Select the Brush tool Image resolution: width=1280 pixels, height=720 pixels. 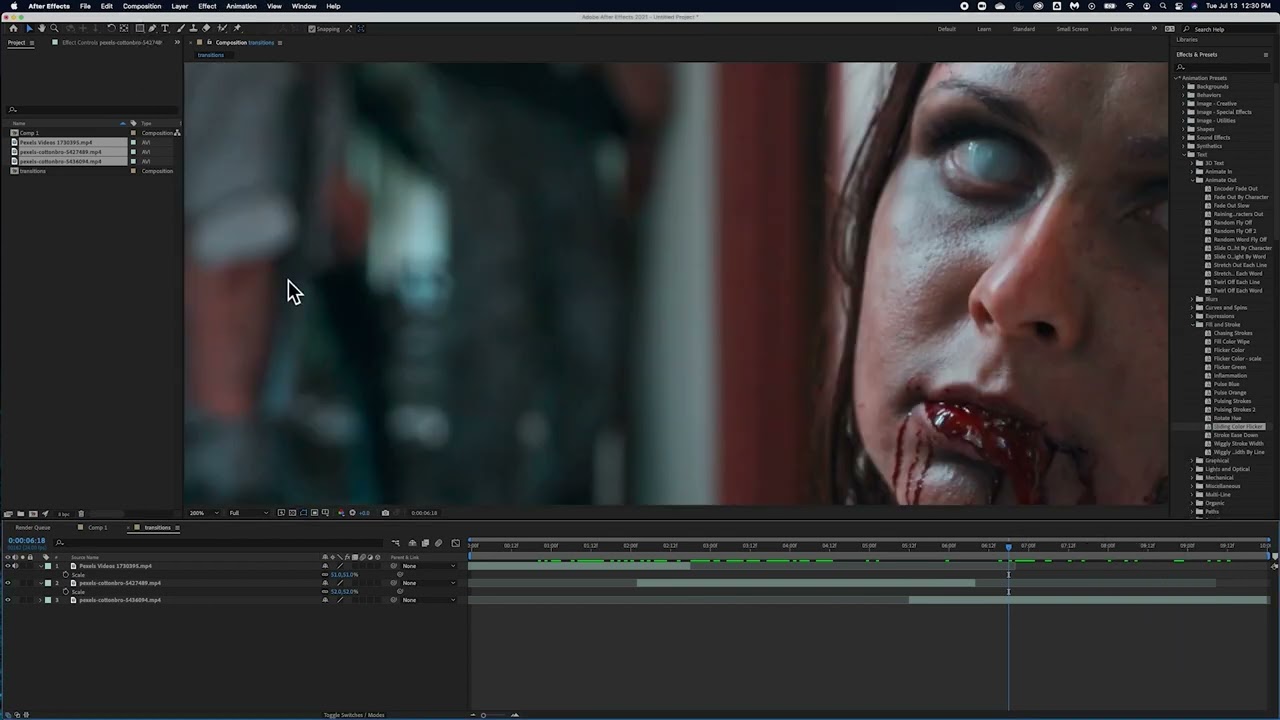point(180,29)
